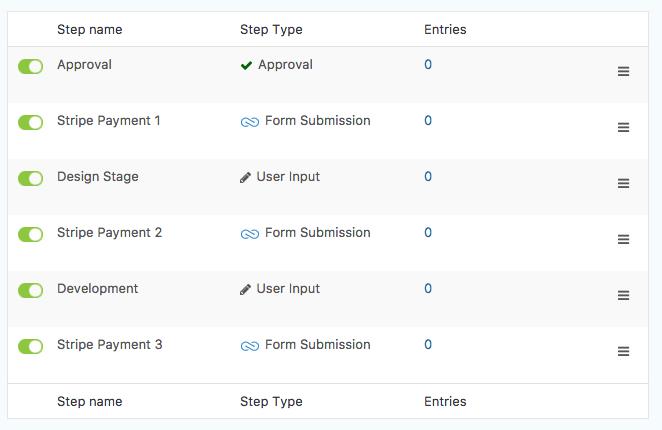Click the link icon for Stripe Payment 1 Form Submission

click(249, 122)
